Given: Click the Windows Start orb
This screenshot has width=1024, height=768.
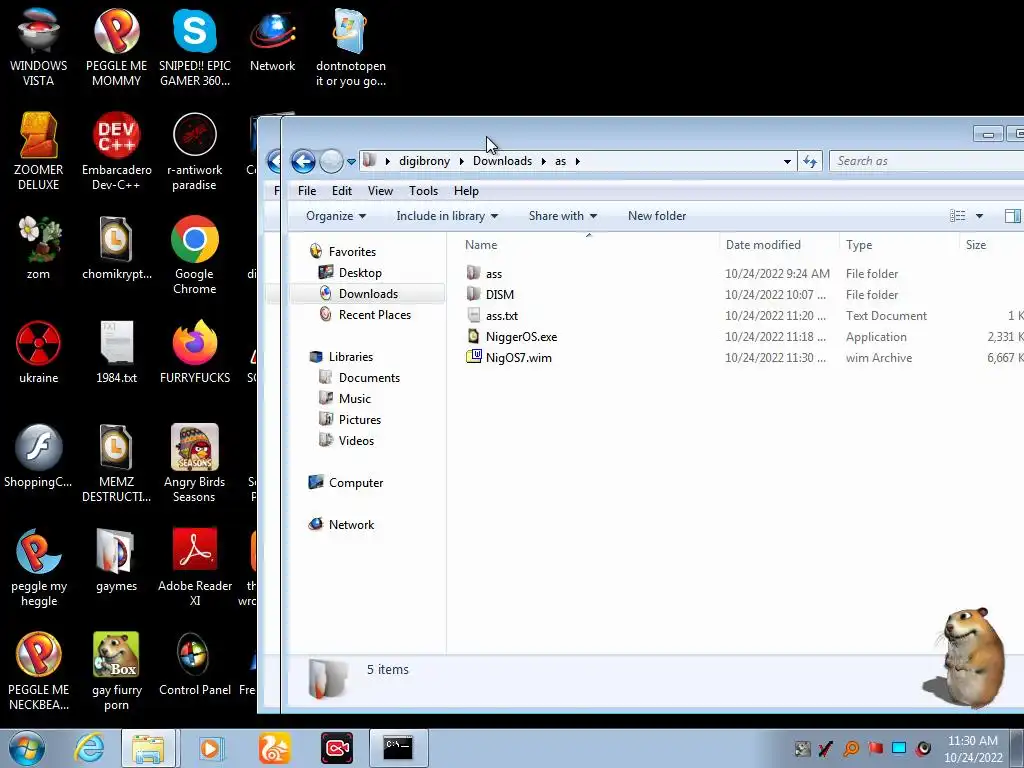Looking at the screenshot, I should click(27, 748).
